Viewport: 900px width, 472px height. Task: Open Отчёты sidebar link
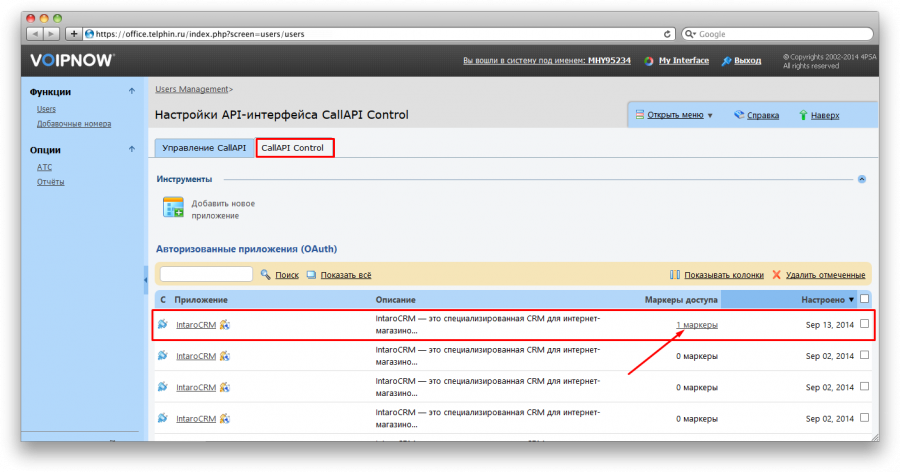pyautogui.click(x=51, y=182)
